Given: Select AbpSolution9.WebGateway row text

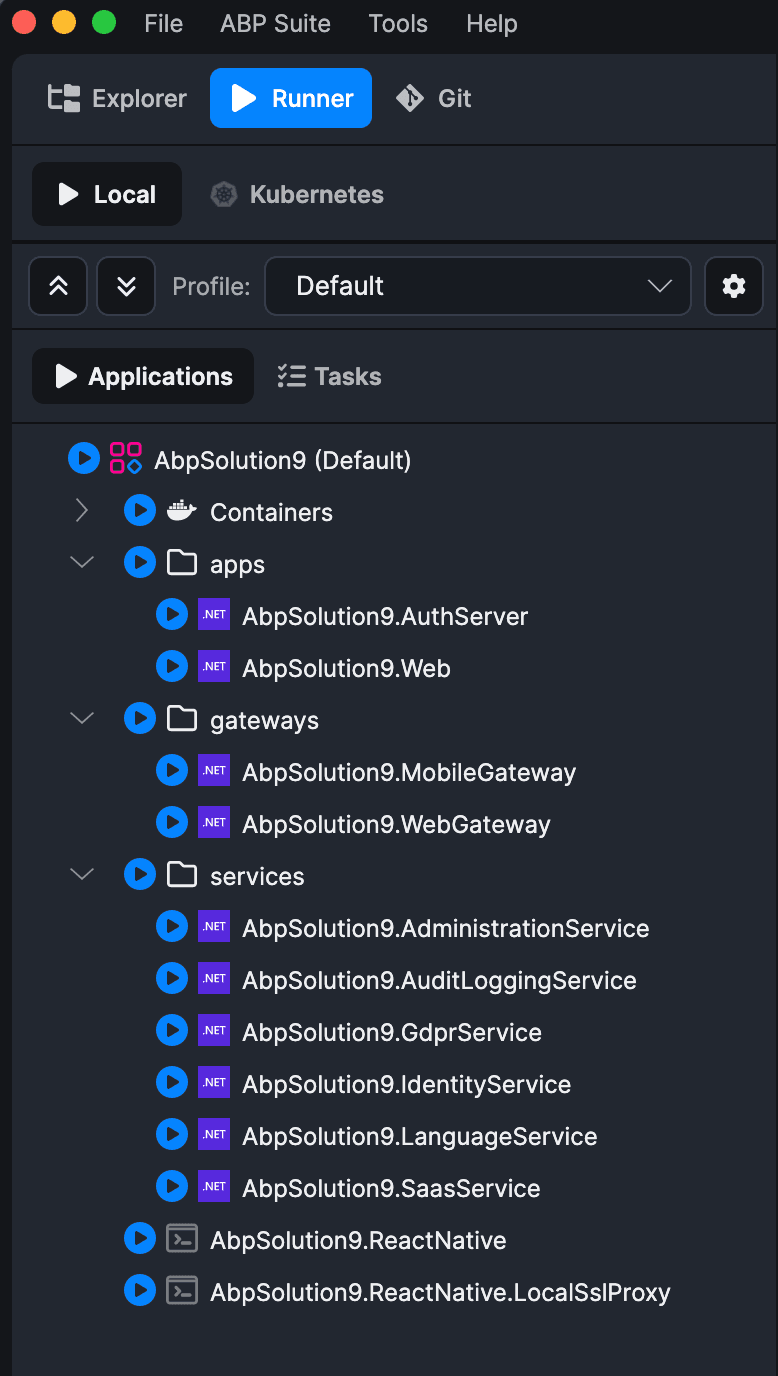Looking at the screenshot, I should pos(396,825).
